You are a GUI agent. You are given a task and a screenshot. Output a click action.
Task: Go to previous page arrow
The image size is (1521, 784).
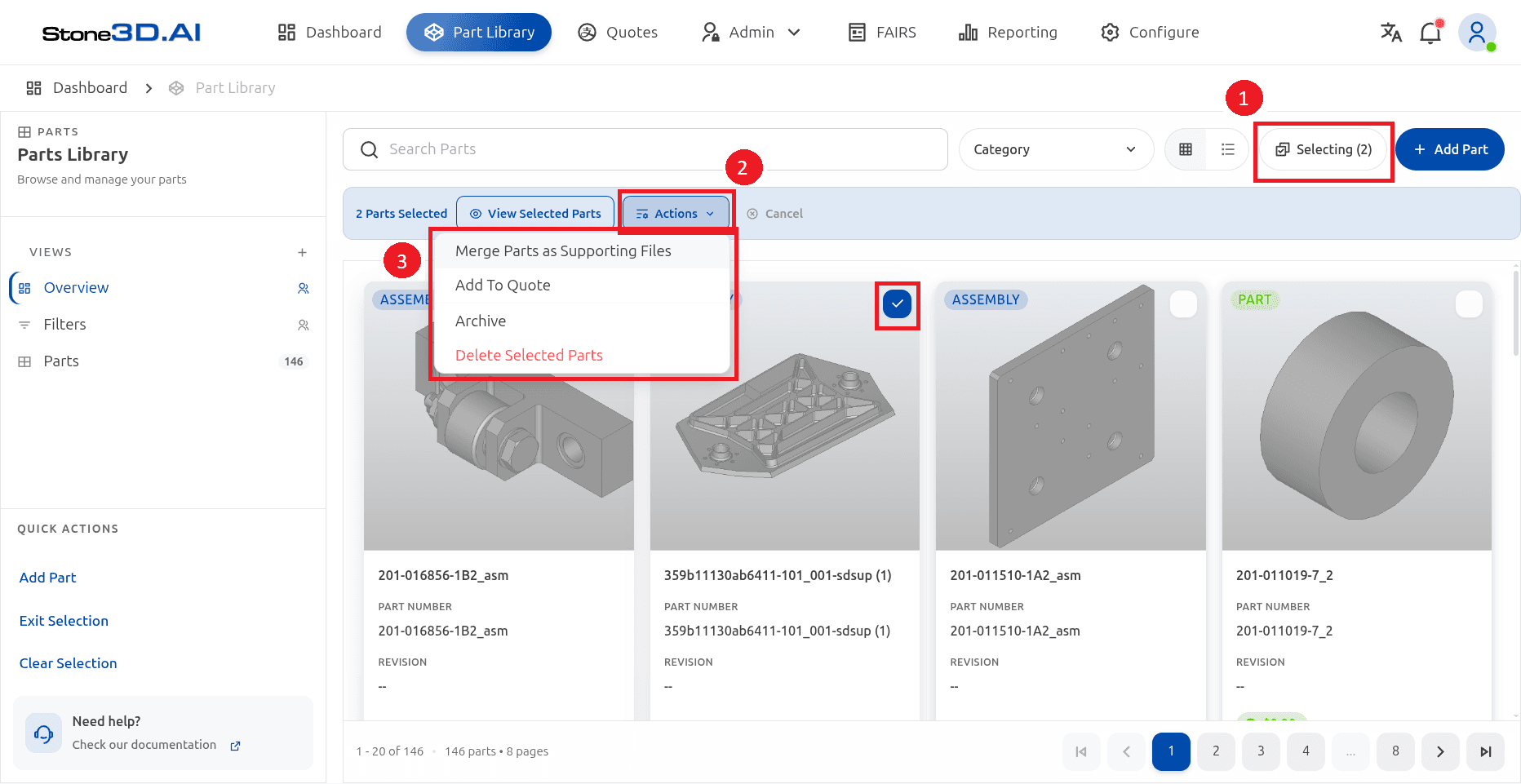pos(1126,751)
